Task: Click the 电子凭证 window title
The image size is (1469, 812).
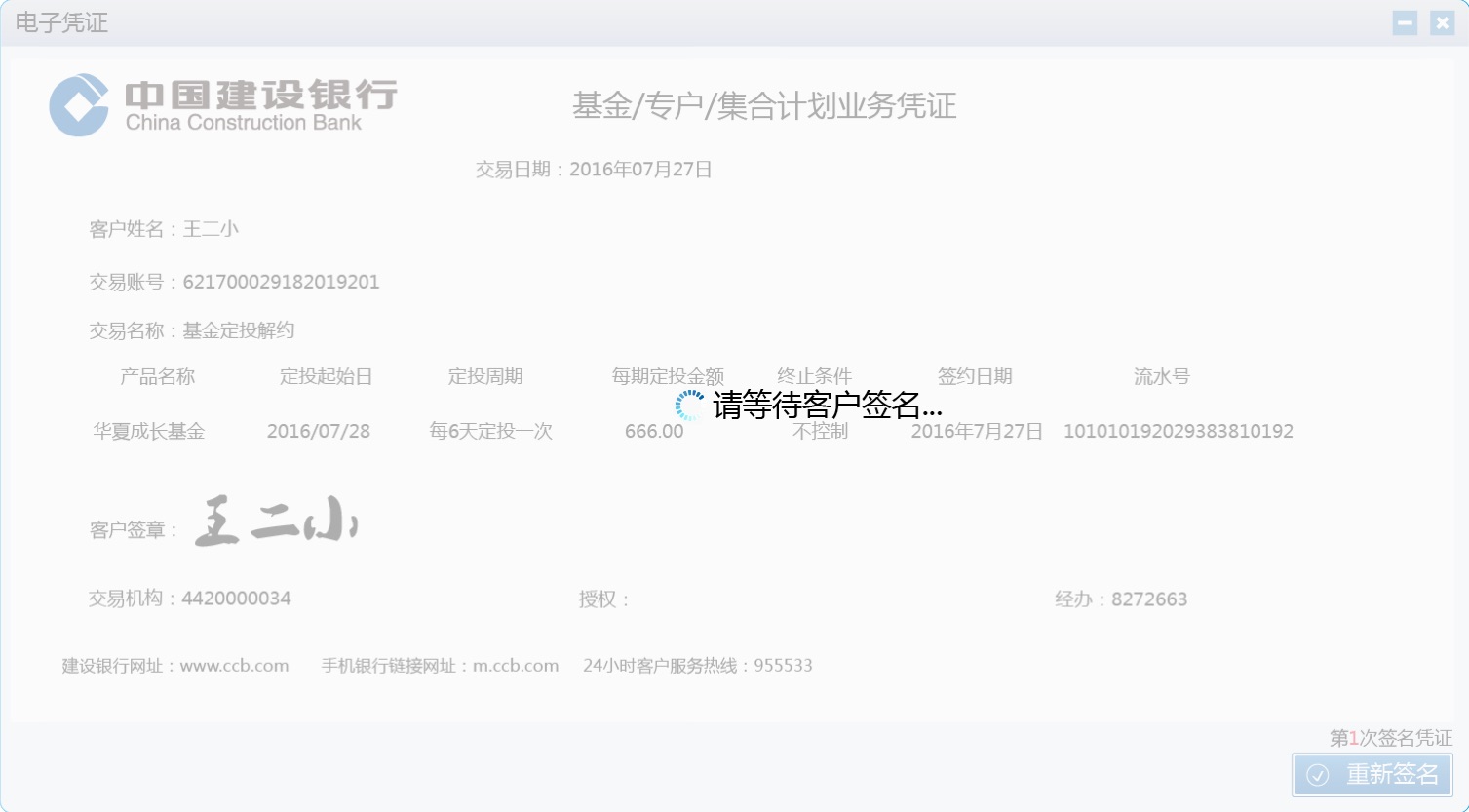Action: pyautogui.click(x=61, y=22)
